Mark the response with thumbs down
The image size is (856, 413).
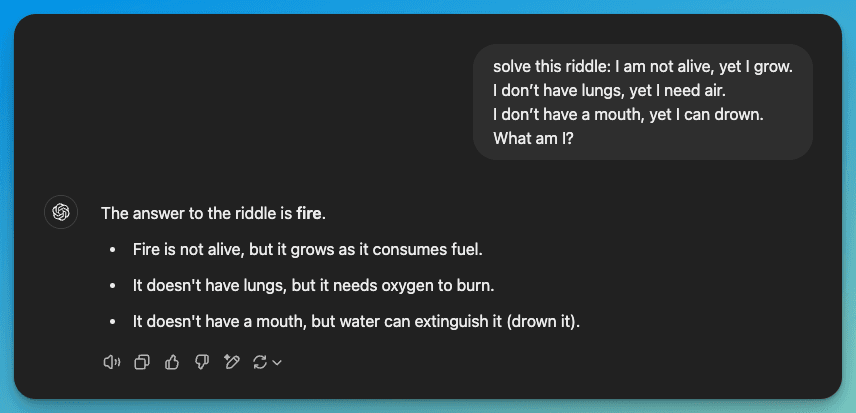tap(202, 362)
